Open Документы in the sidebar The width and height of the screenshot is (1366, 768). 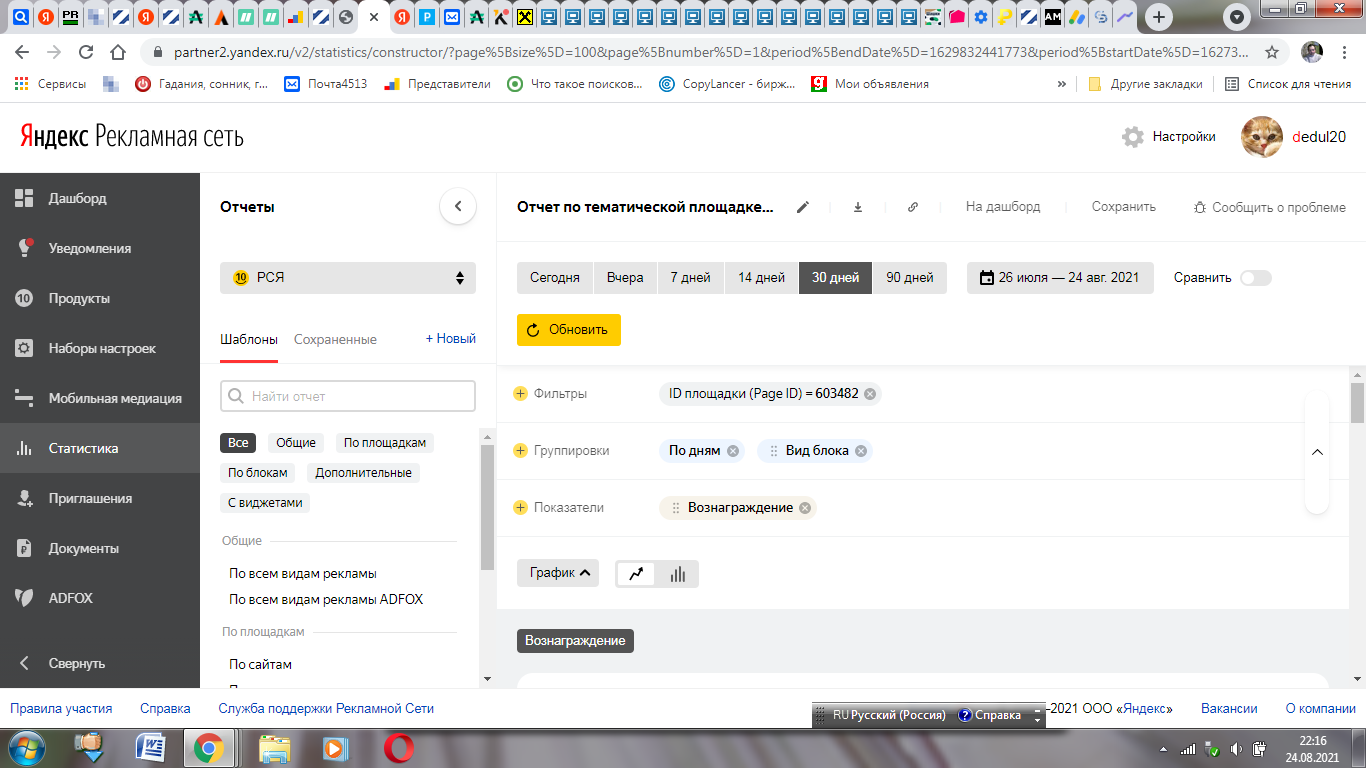click(100, 548)
